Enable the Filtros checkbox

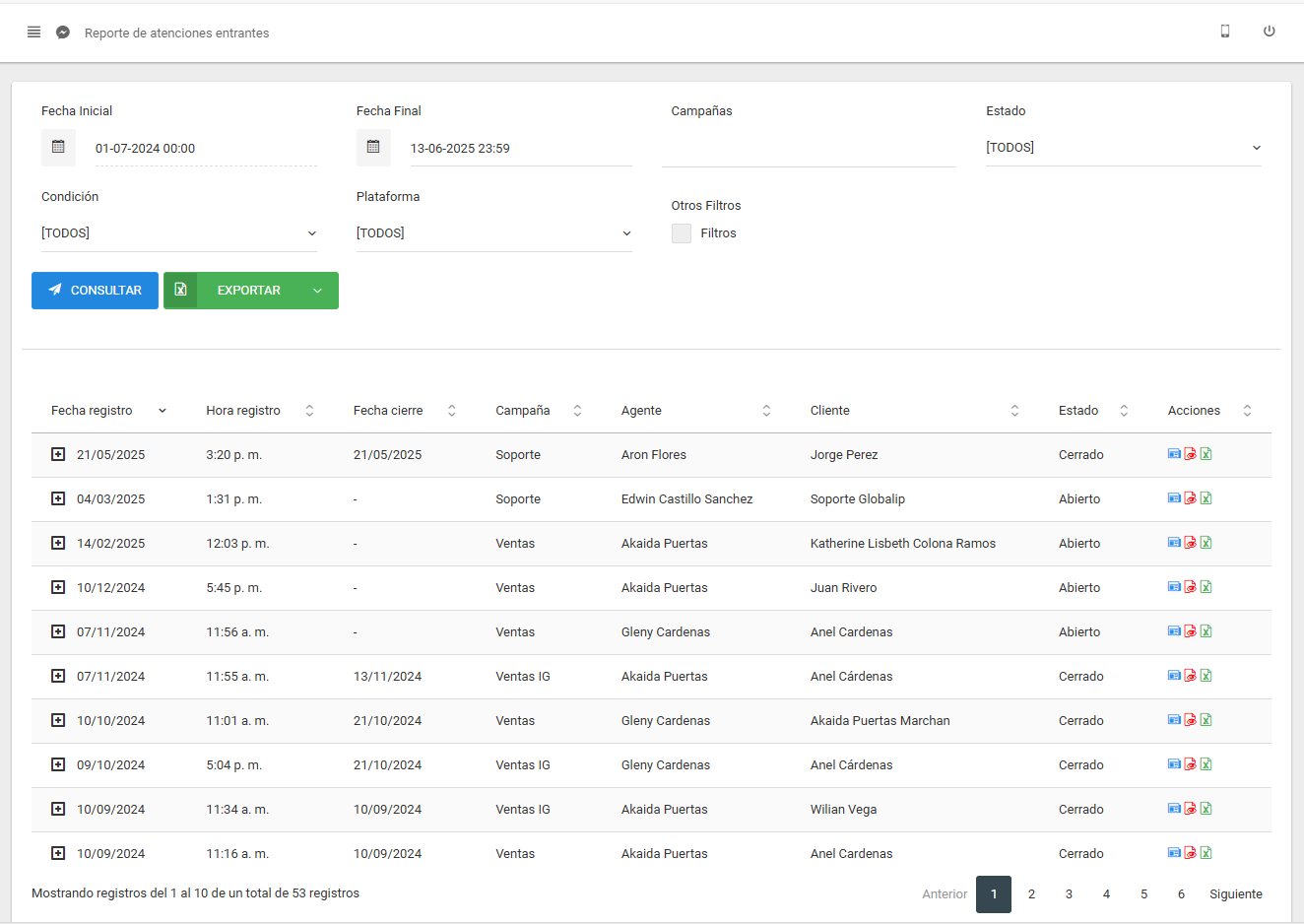682,233
